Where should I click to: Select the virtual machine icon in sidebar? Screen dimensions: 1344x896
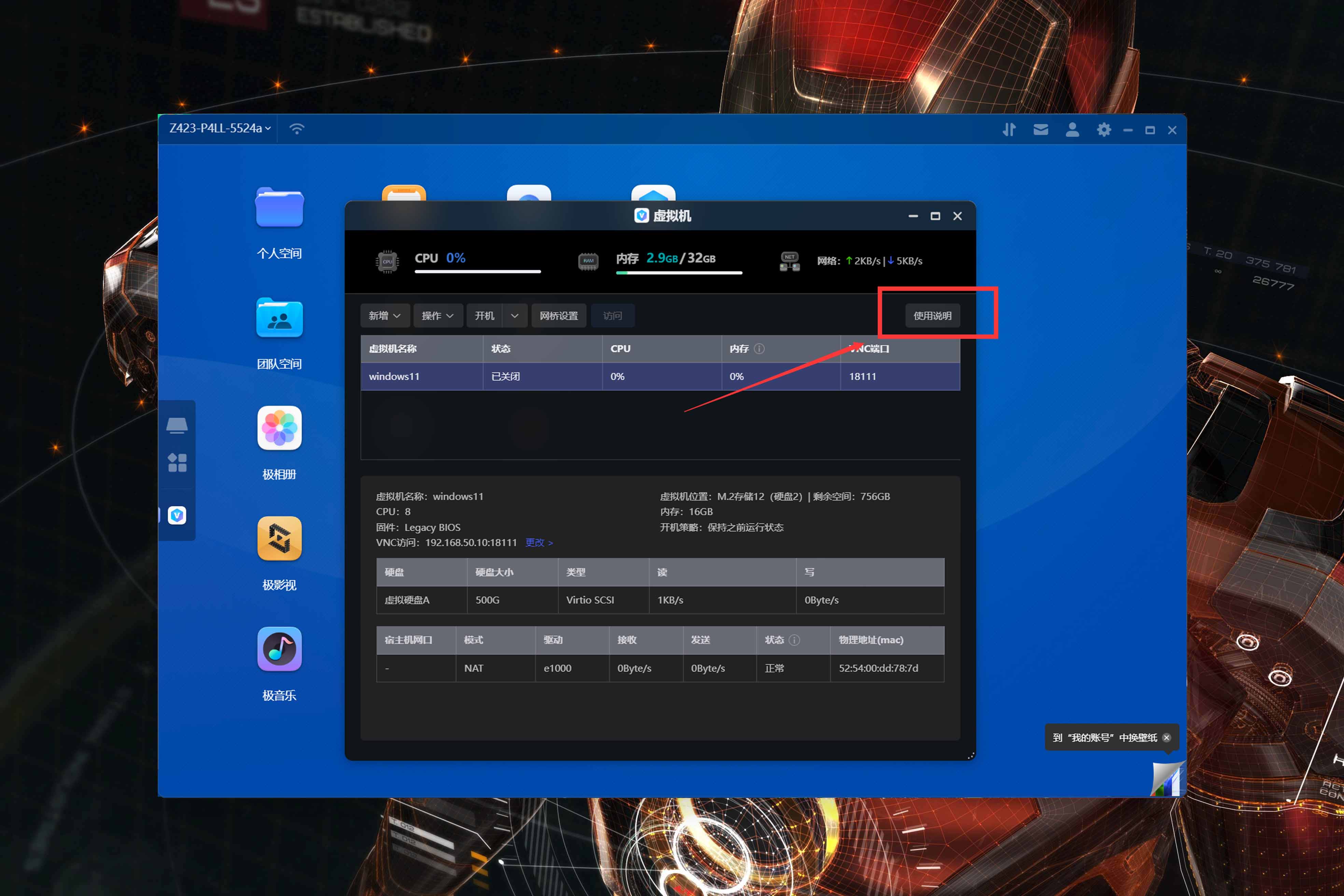pyautogui.click(x=177, y=515)
